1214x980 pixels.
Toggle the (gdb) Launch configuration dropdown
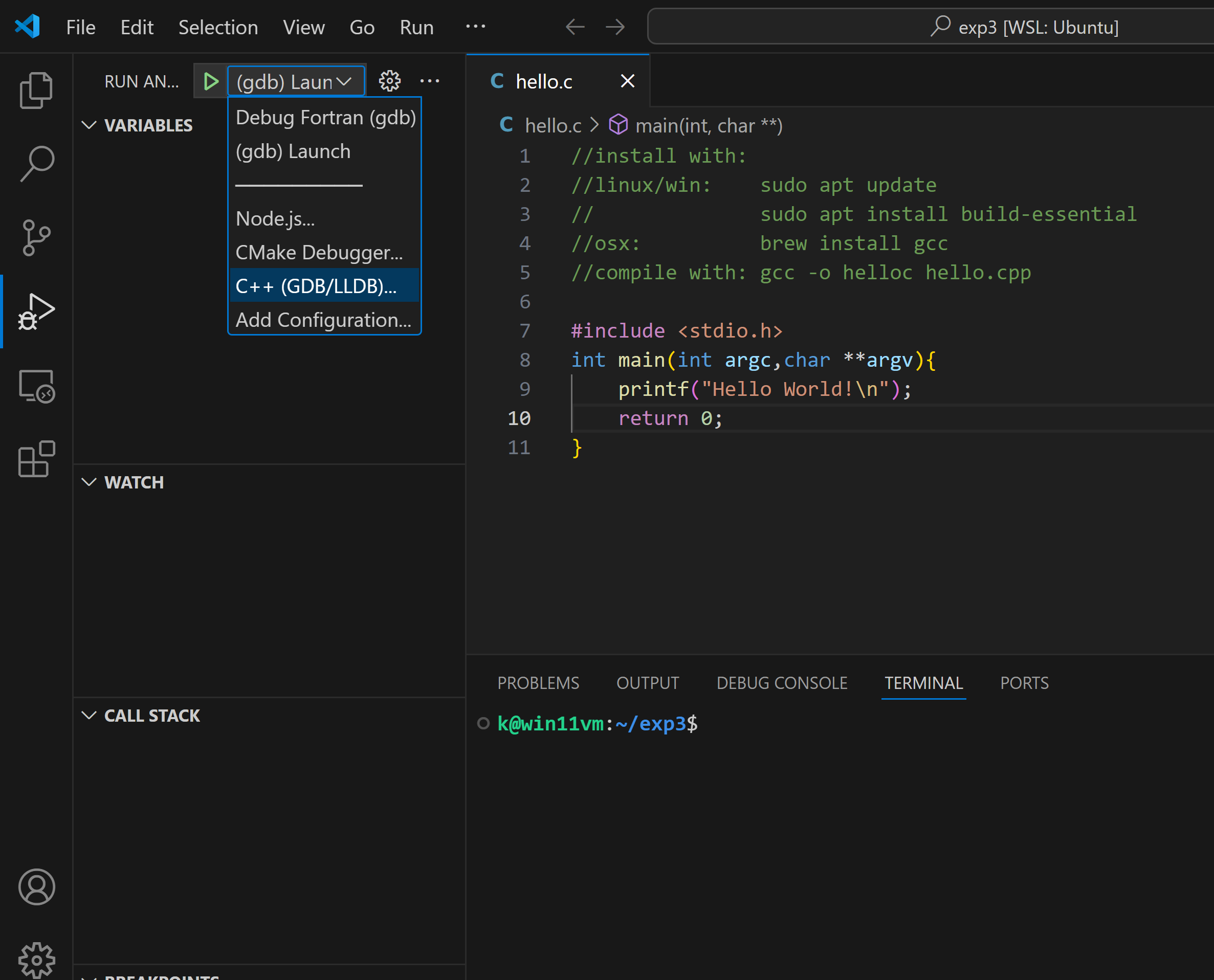[x=295, y=82]
